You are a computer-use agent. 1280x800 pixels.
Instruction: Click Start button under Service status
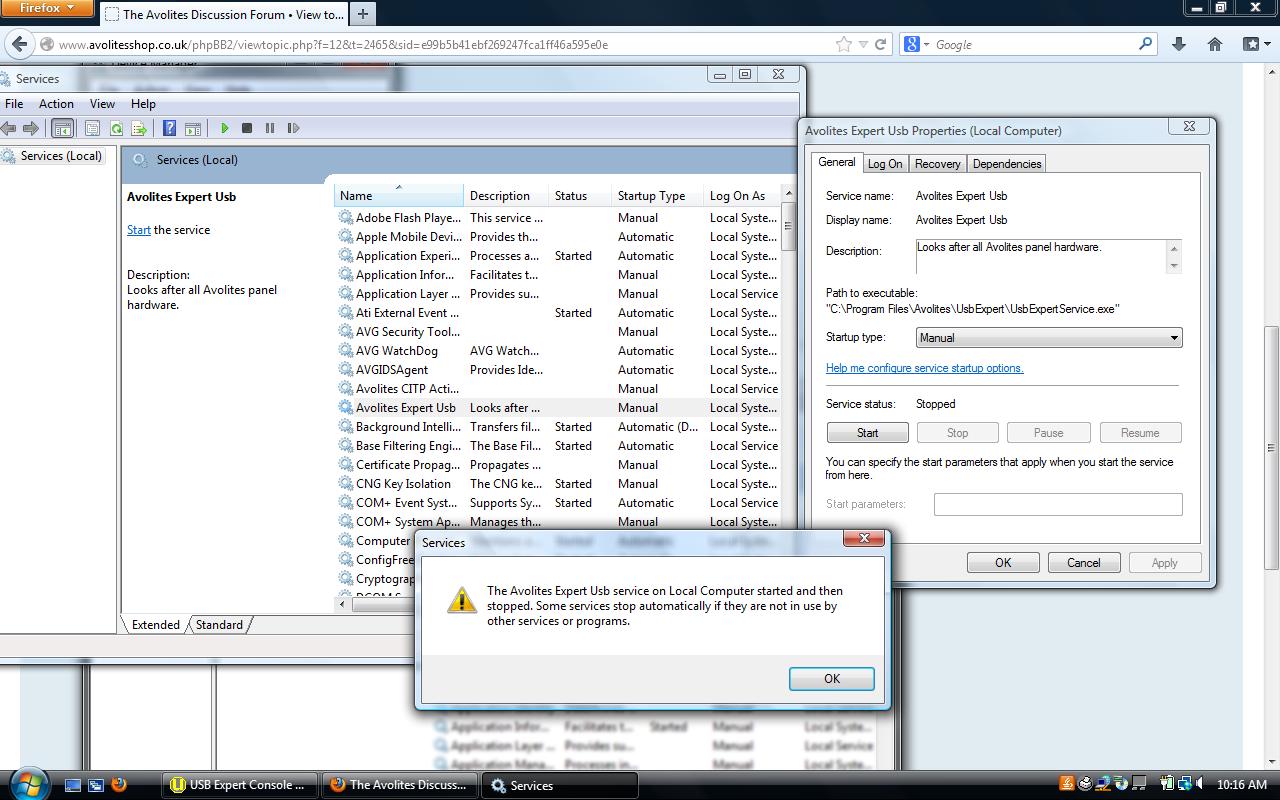[x=867, y=433]
